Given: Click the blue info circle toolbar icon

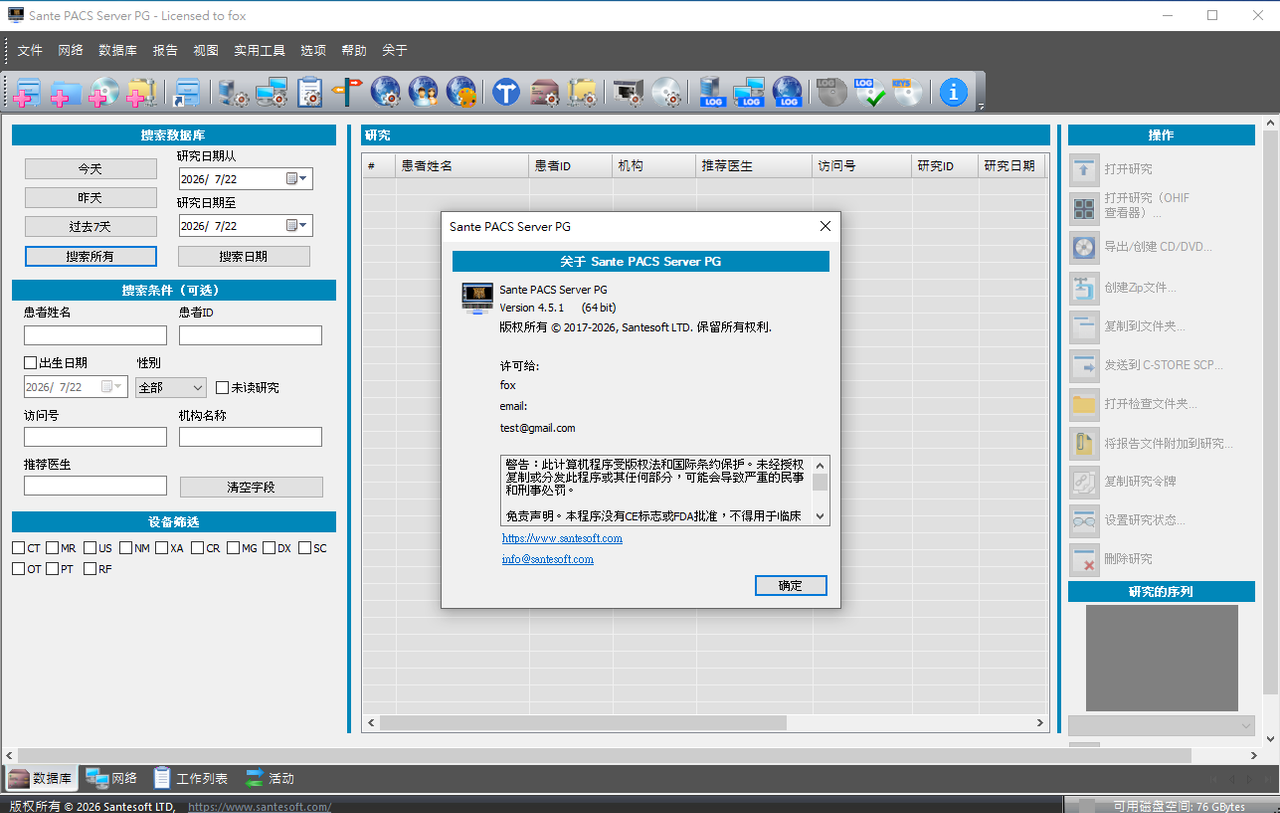Looking at the screenshot, I should click(953, 92).
